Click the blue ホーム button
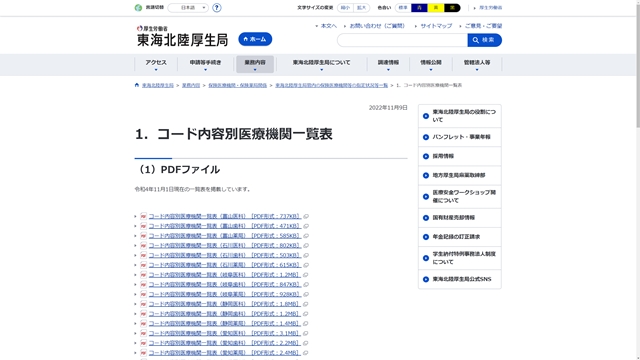 255,39
